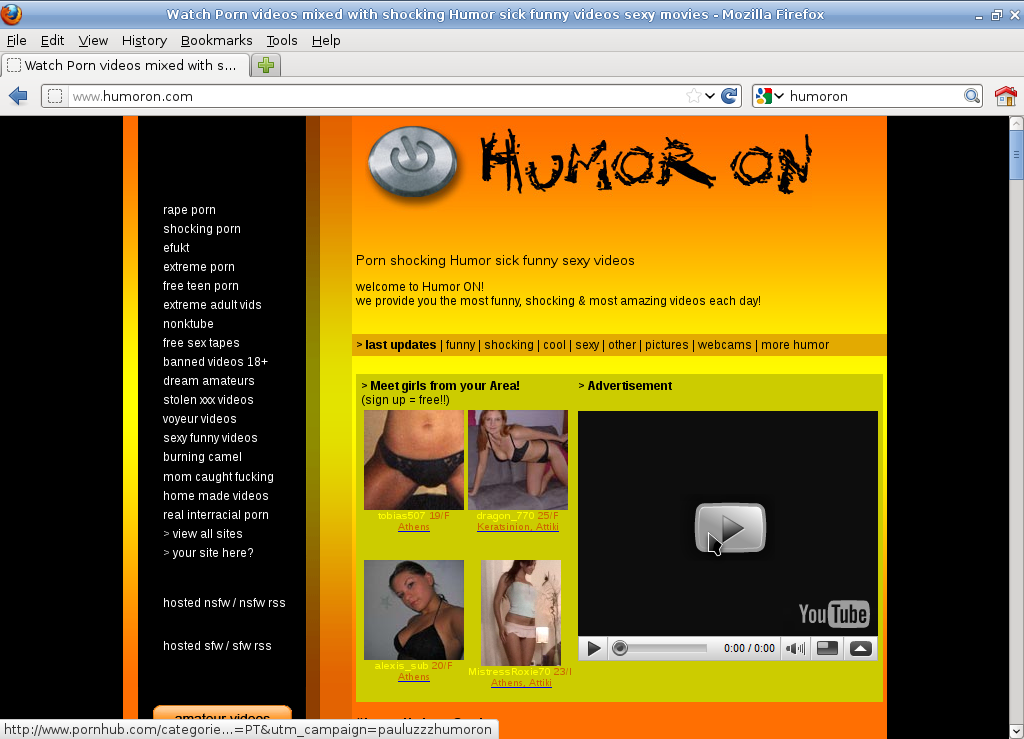Open the 'pictures' category link

pyautogui.click(x=667, y=345)
